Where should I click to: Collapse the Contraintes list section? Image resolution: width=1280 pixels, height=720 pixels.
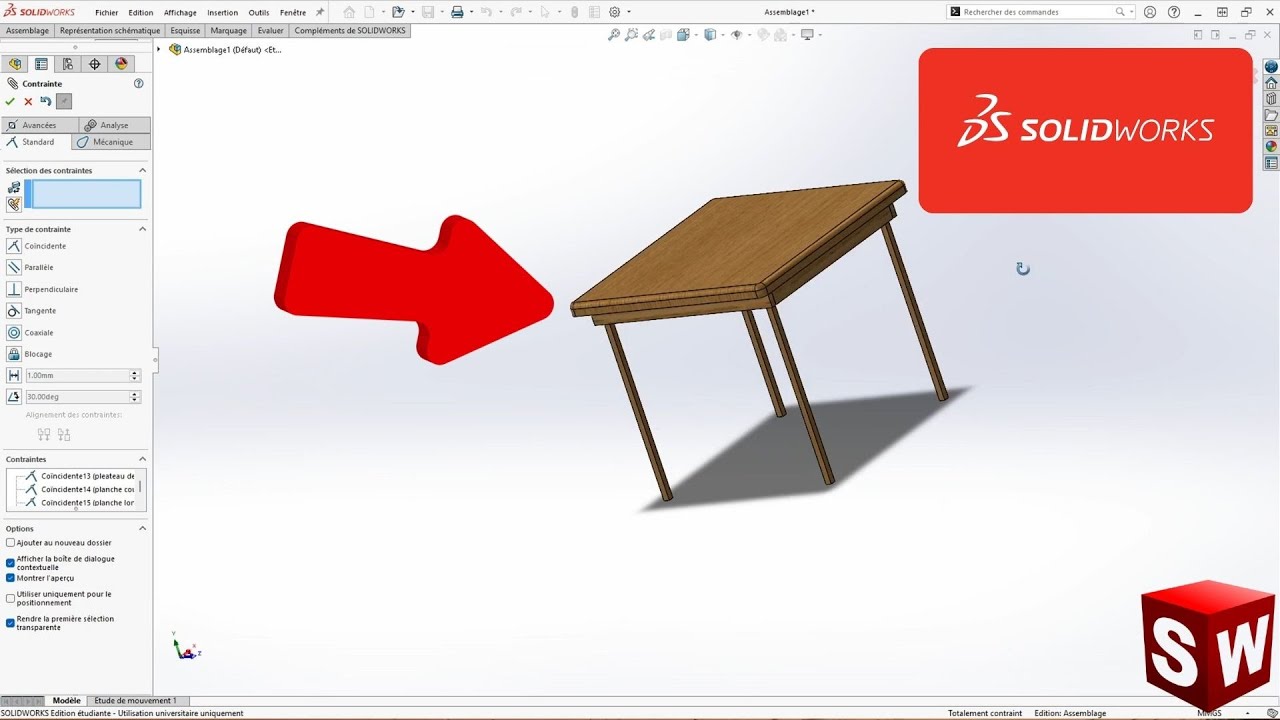[x=142, y=459]
